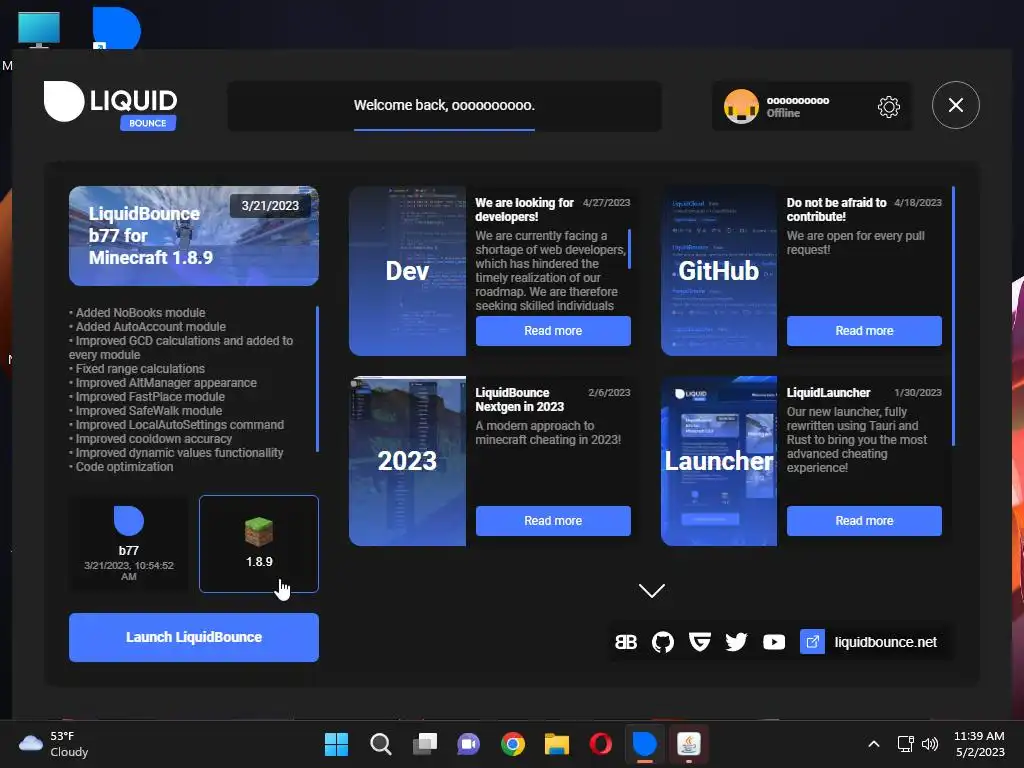Click the Launcher news thumbnail
This screenshot has height=768, width=1024.
(719, 461)
